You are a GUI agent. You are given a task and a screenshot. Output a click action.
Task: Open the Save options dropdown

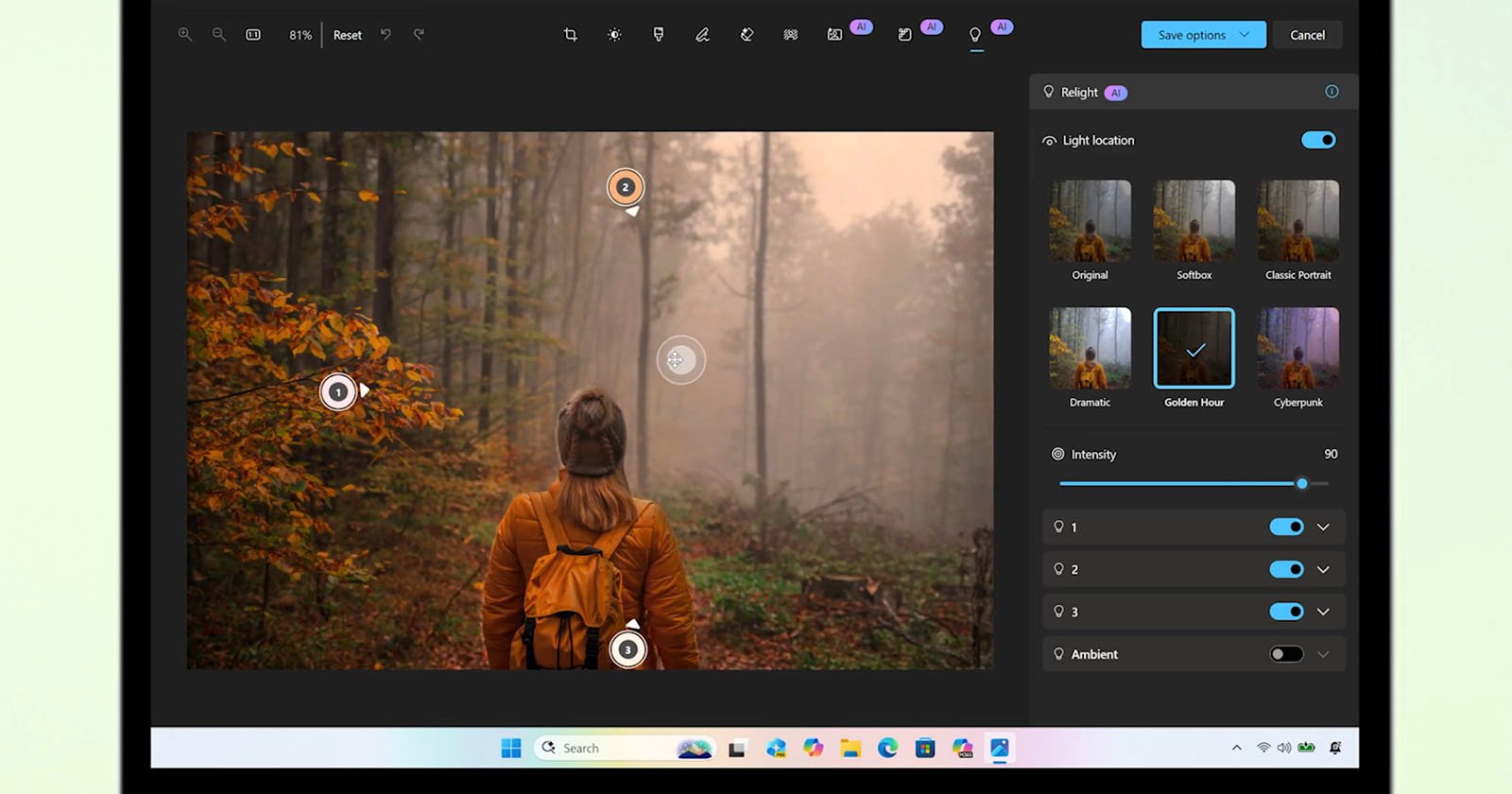(1203, 35)
